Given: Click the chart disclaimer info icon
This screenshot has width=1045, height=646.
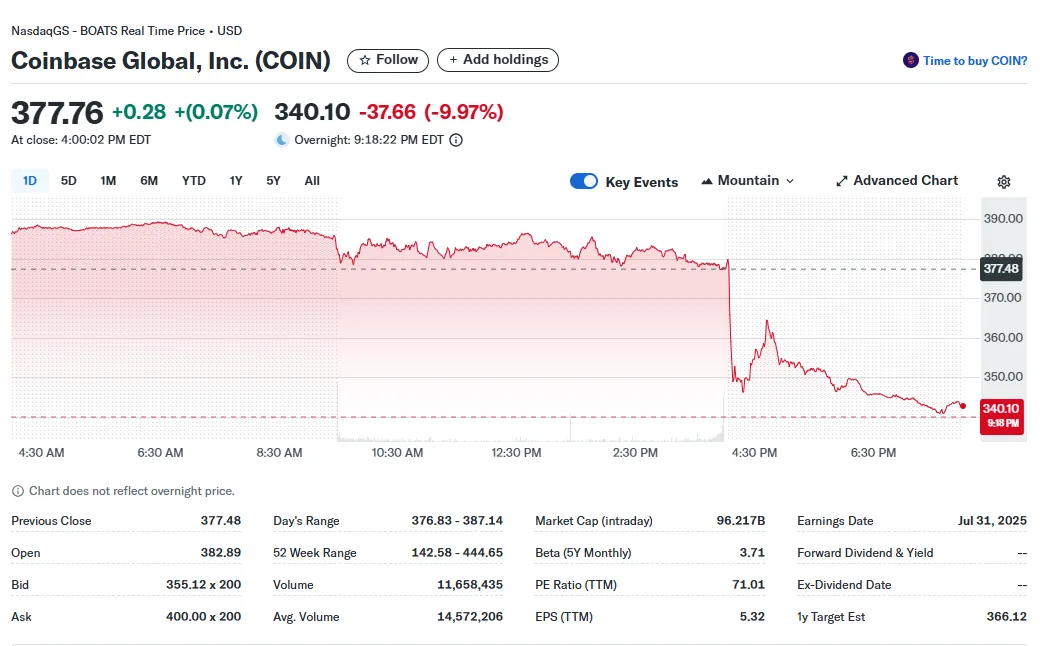Looking at the screenshot, I should tap(17, 491).
